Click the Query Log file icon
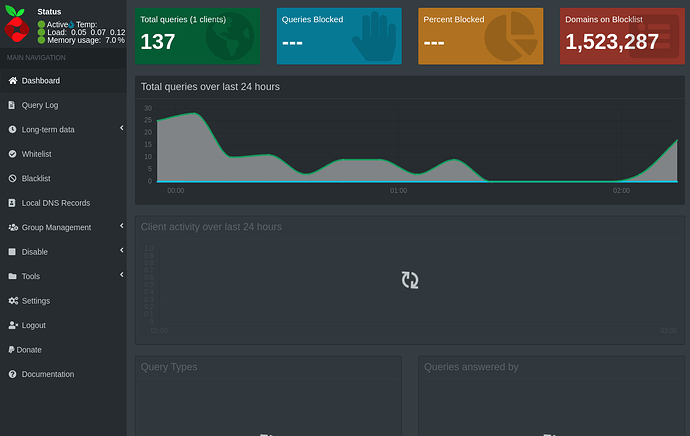Screen dimensions: 690x436 (12, 105)
